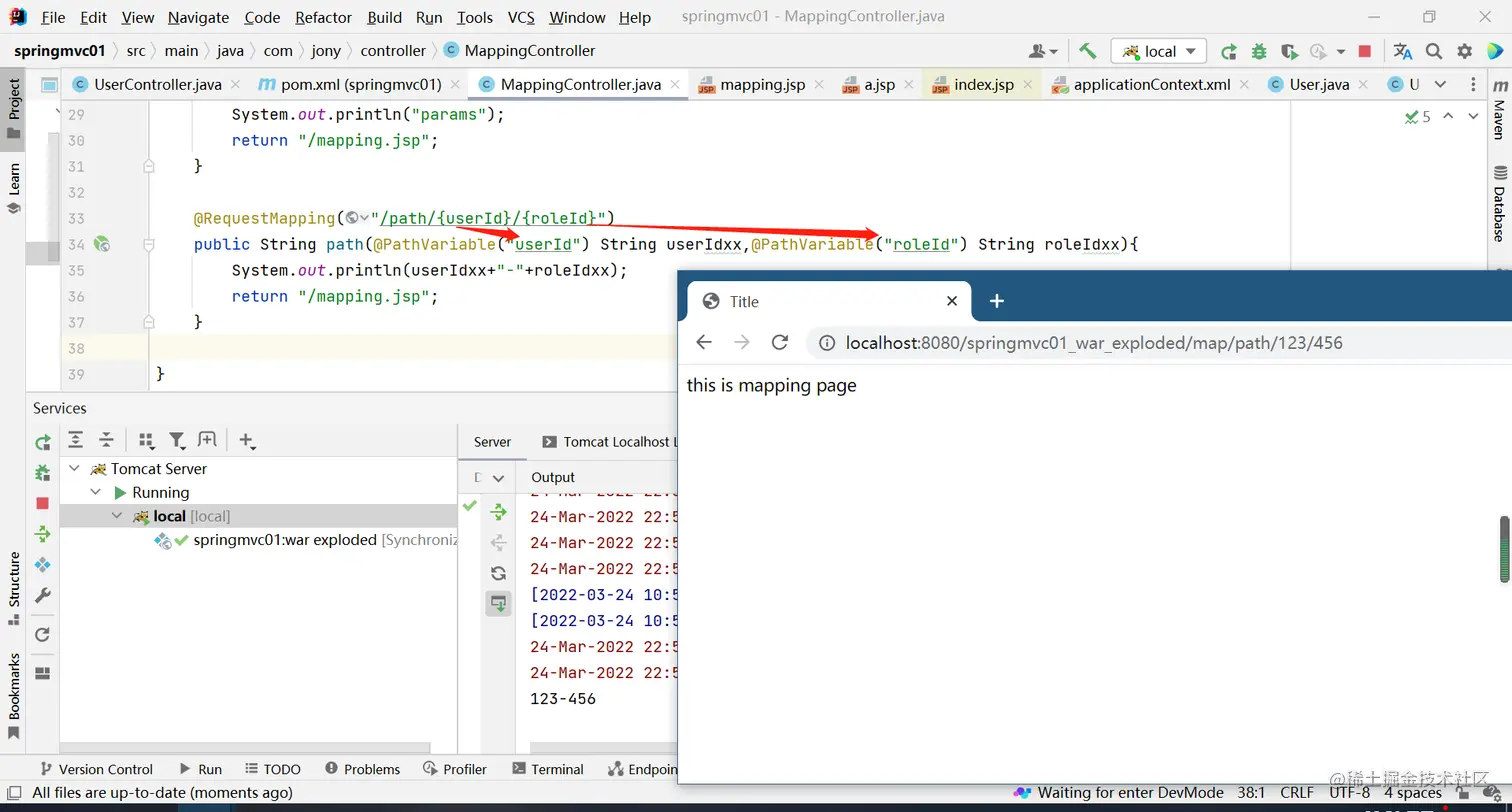Click the green Debug bug icon in top toolbar
Screen dimensions: 1512x812
point(1259,51)
